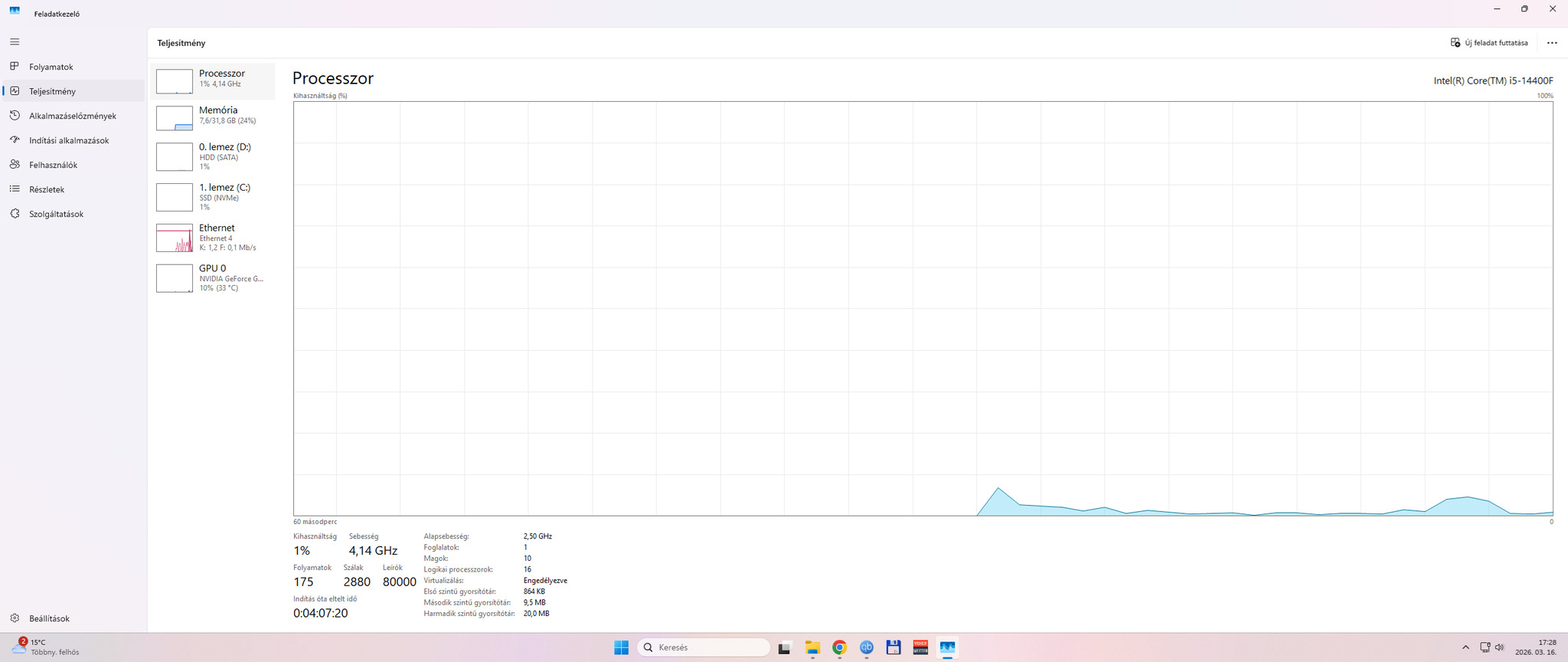Screen dimensions: 1568x662
Task: Close the Feladatkezelő window
Action: [1553, 9]
